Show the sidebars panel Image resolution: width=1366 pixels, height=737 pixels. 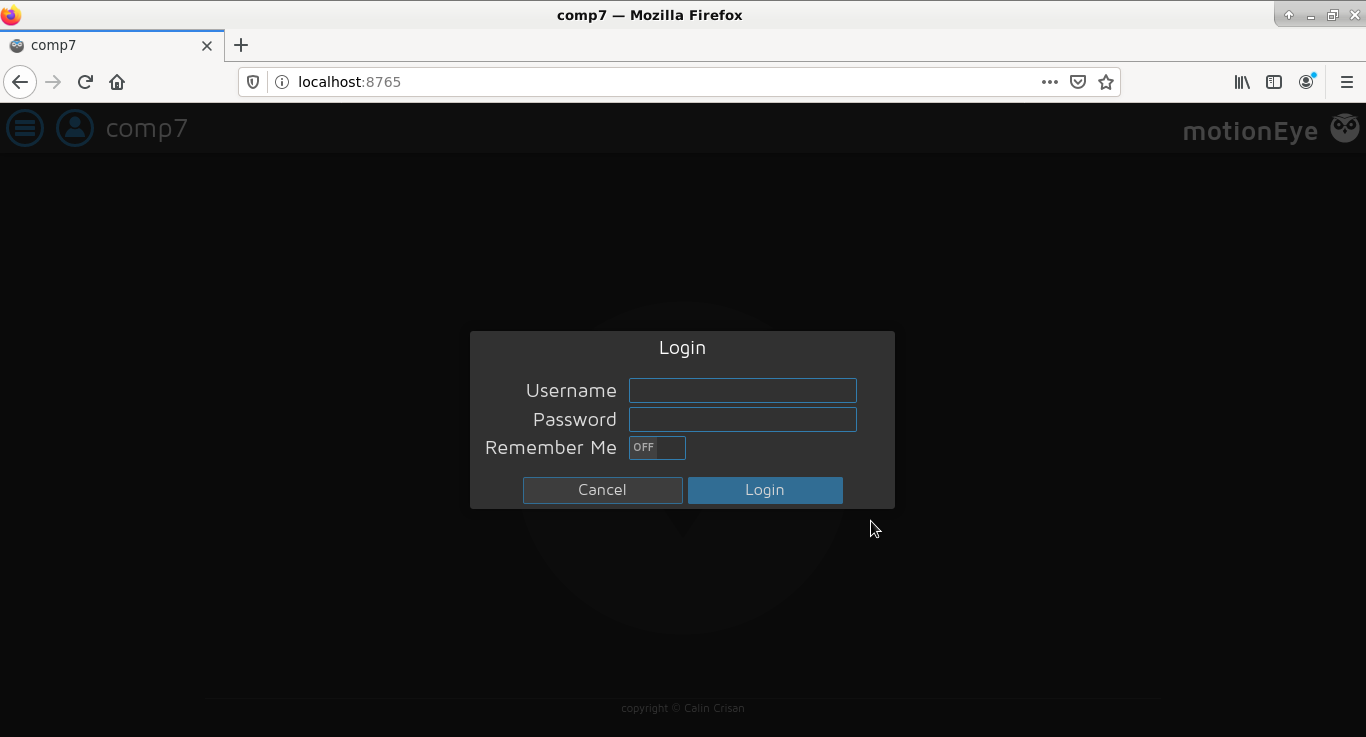click(x=1274, y=82)
